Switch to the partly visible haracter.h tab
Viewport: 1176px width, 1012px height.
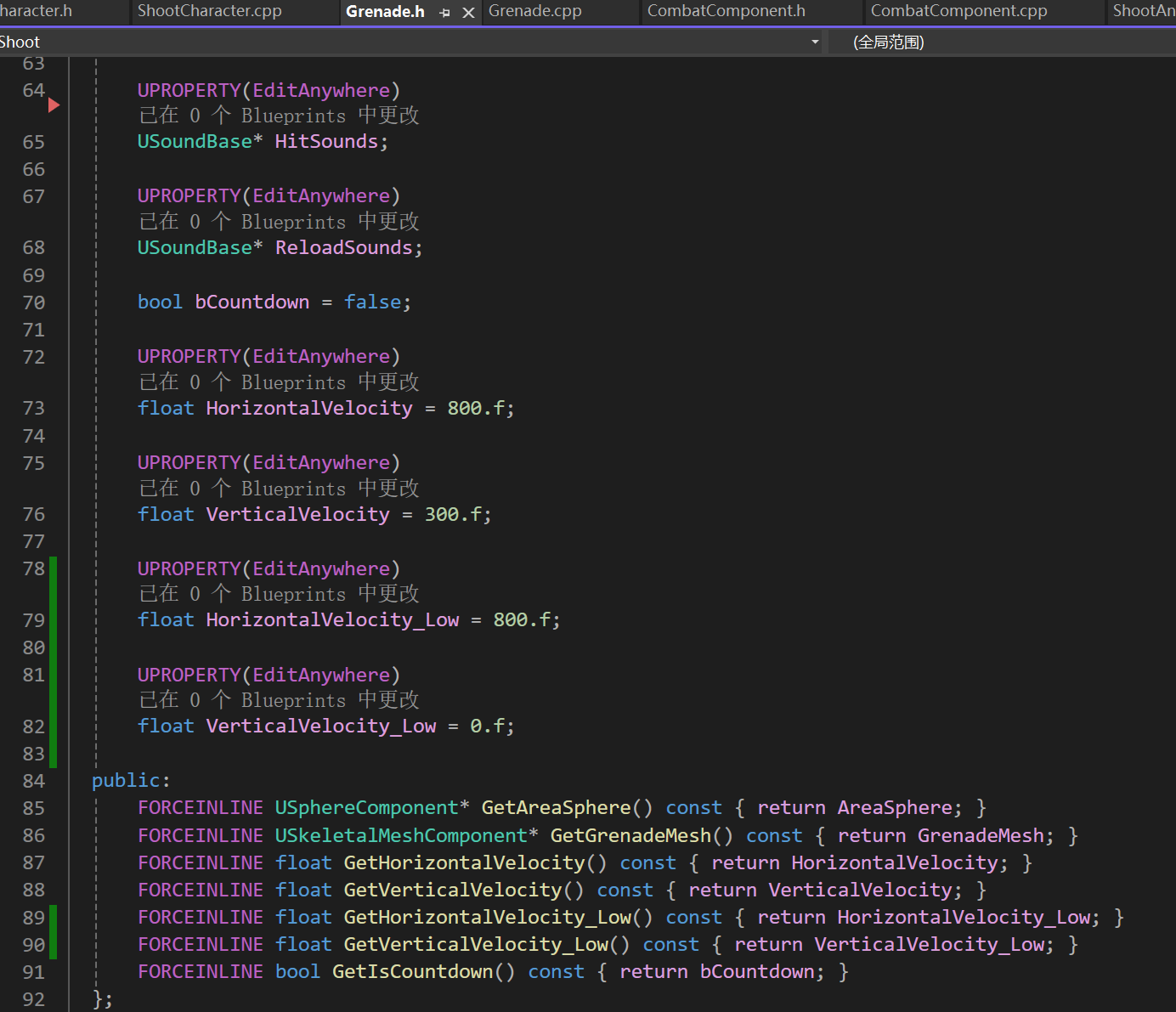coord(36,11)
